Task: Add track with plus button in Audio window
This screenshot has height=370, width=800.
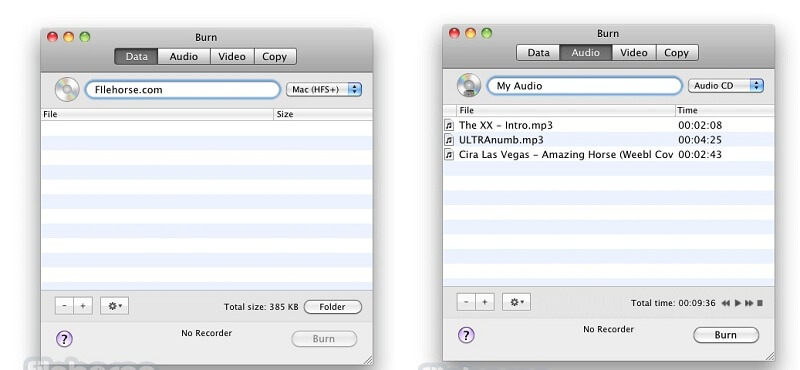Action: (485, 302)
